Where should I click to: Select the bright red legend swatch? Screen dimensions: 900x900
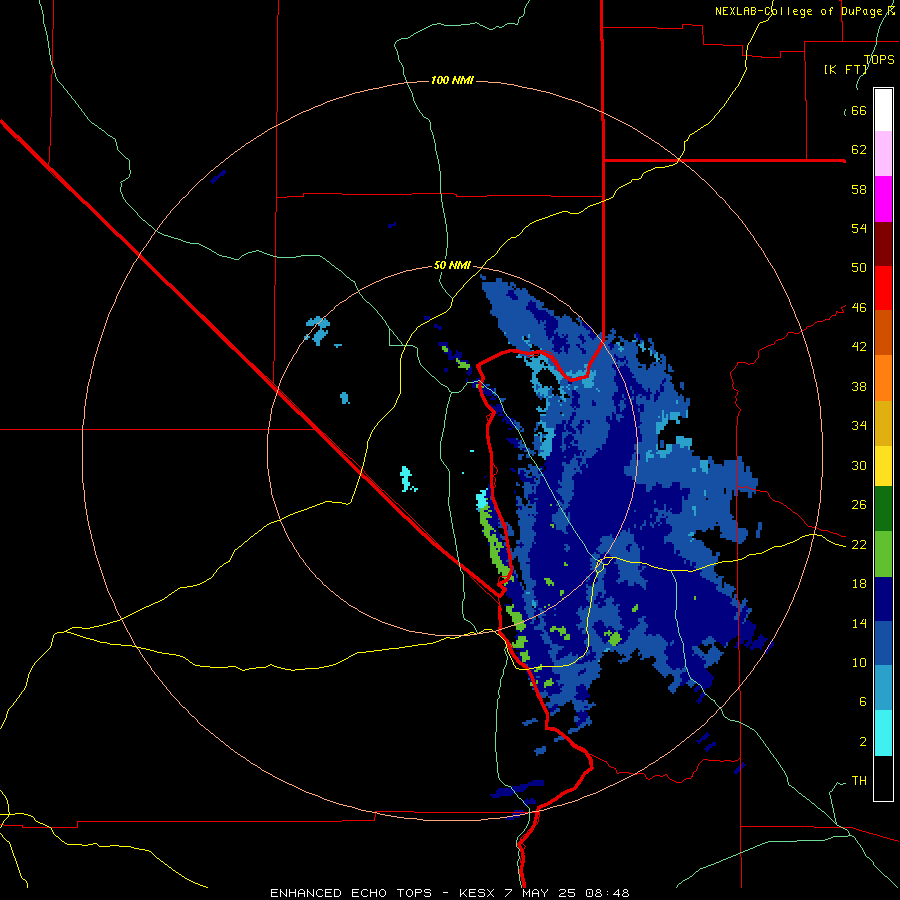click(x=883, y=288)
